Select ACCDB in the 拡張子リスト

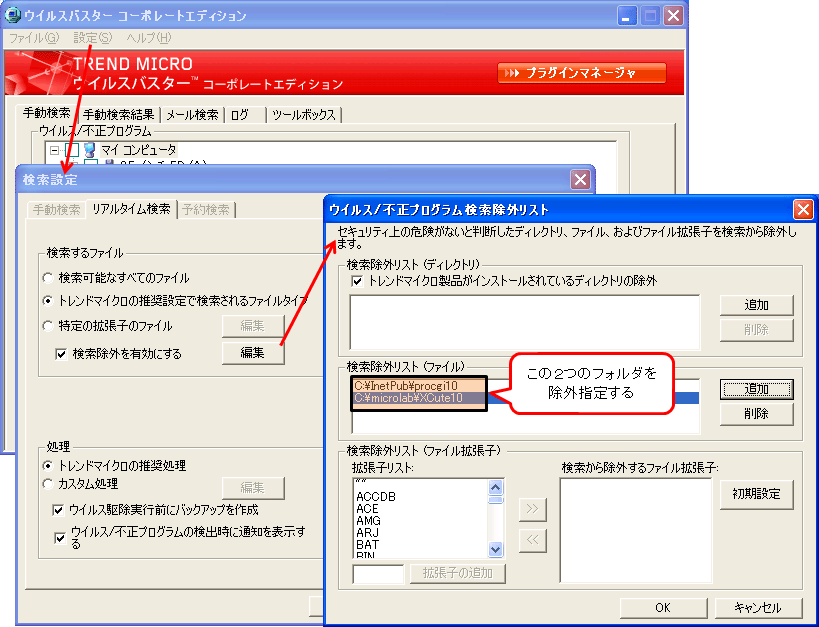(376, 497)
